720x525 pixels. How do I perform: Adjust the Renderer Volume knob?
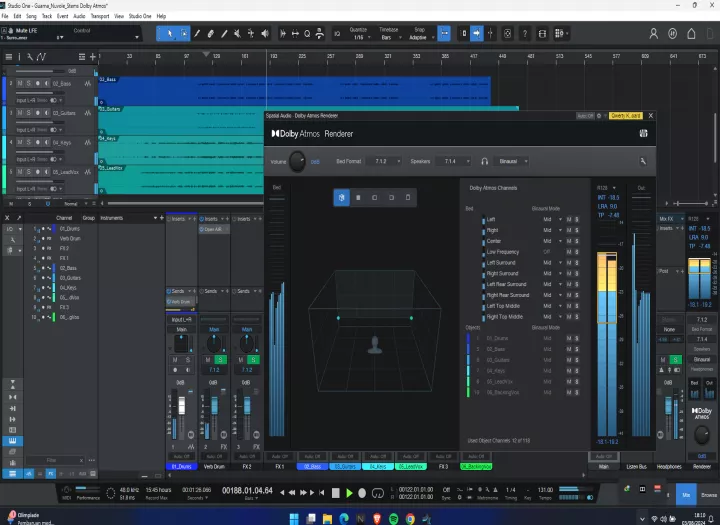point(298,162)
